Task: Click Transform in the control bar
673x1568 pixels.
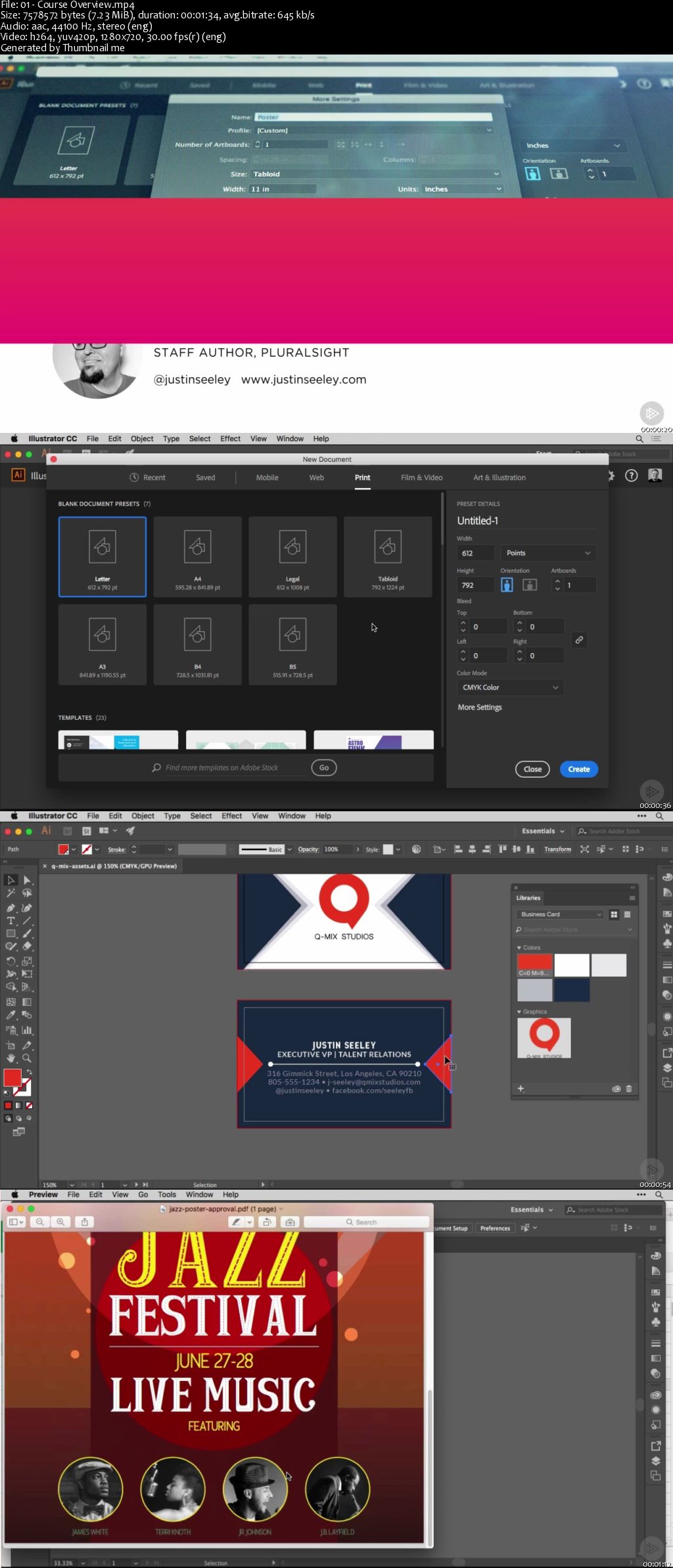Action: [557, 849]
